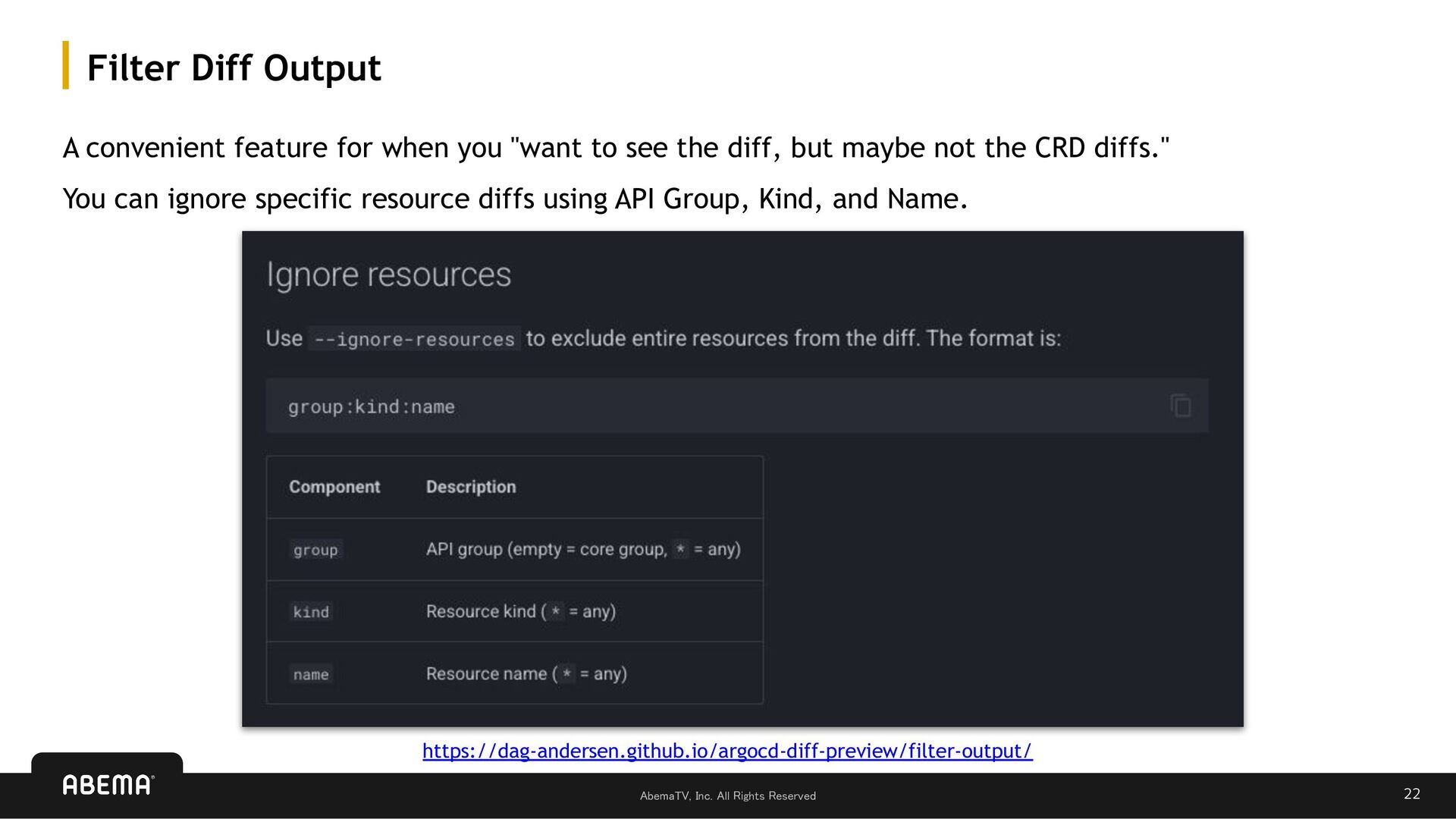Select the 'group' code cell in the table
Viewport: 1456px width, 819px height.
click(315, 550)
